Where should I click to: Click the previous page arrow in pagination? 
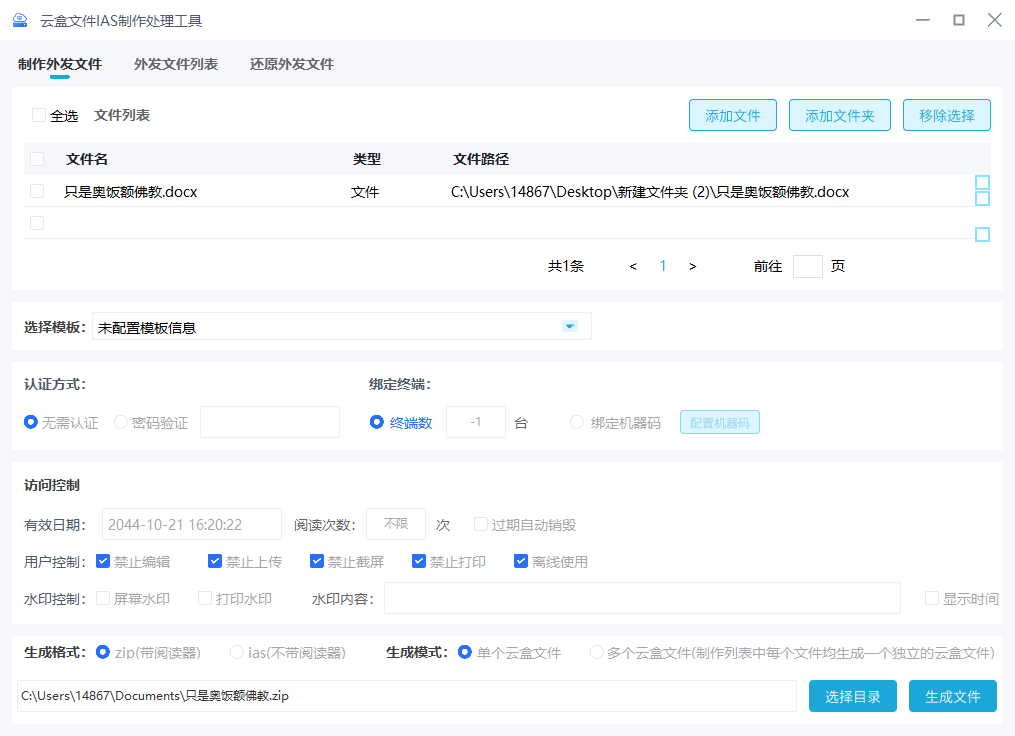click(633, 266)
